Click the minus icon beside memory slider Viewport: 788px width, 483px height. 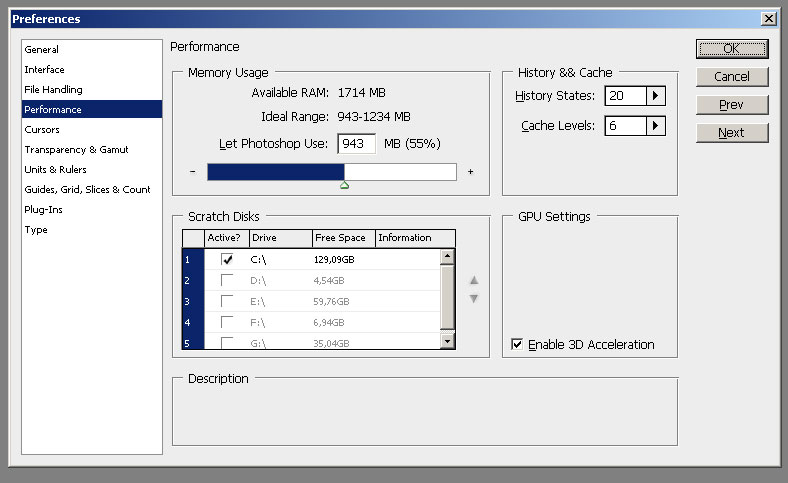(192, 172)
